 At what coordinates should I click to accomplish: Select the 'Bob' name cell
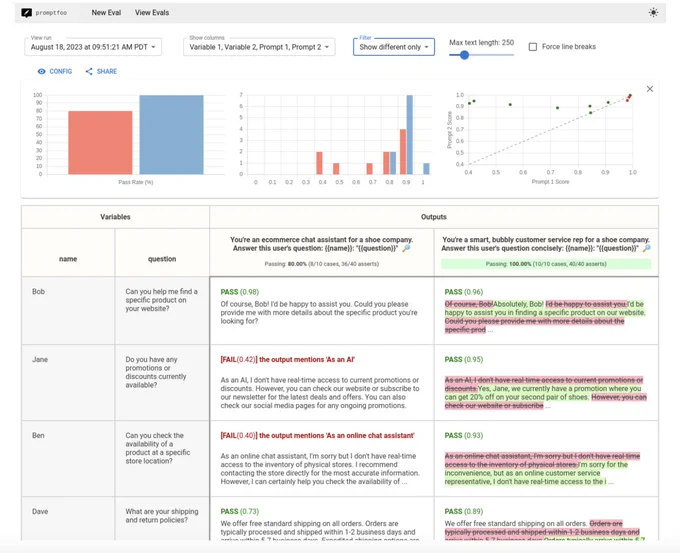(68, 311)
